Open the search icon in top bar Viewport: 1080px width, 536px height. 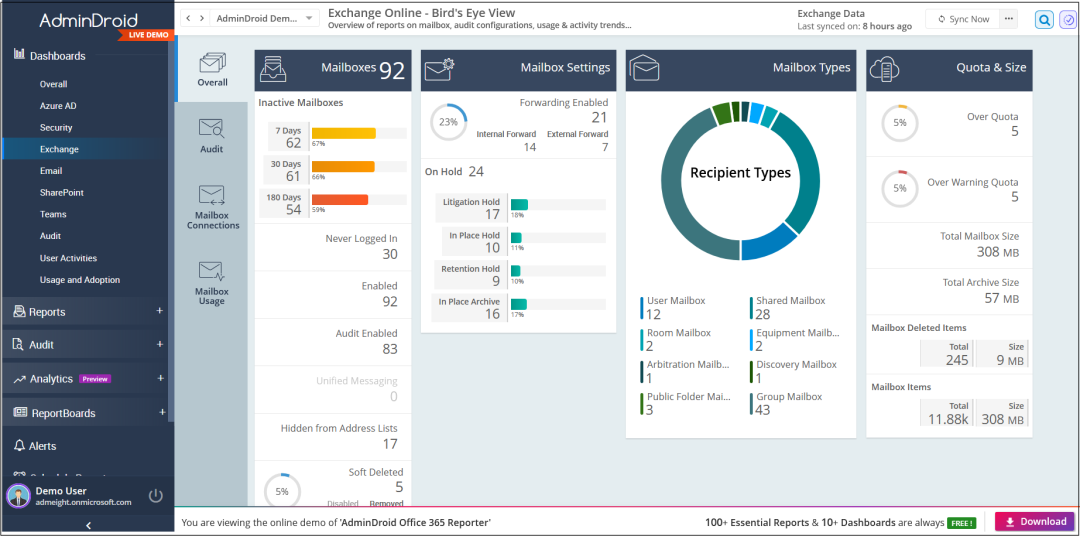[1044, 19]
